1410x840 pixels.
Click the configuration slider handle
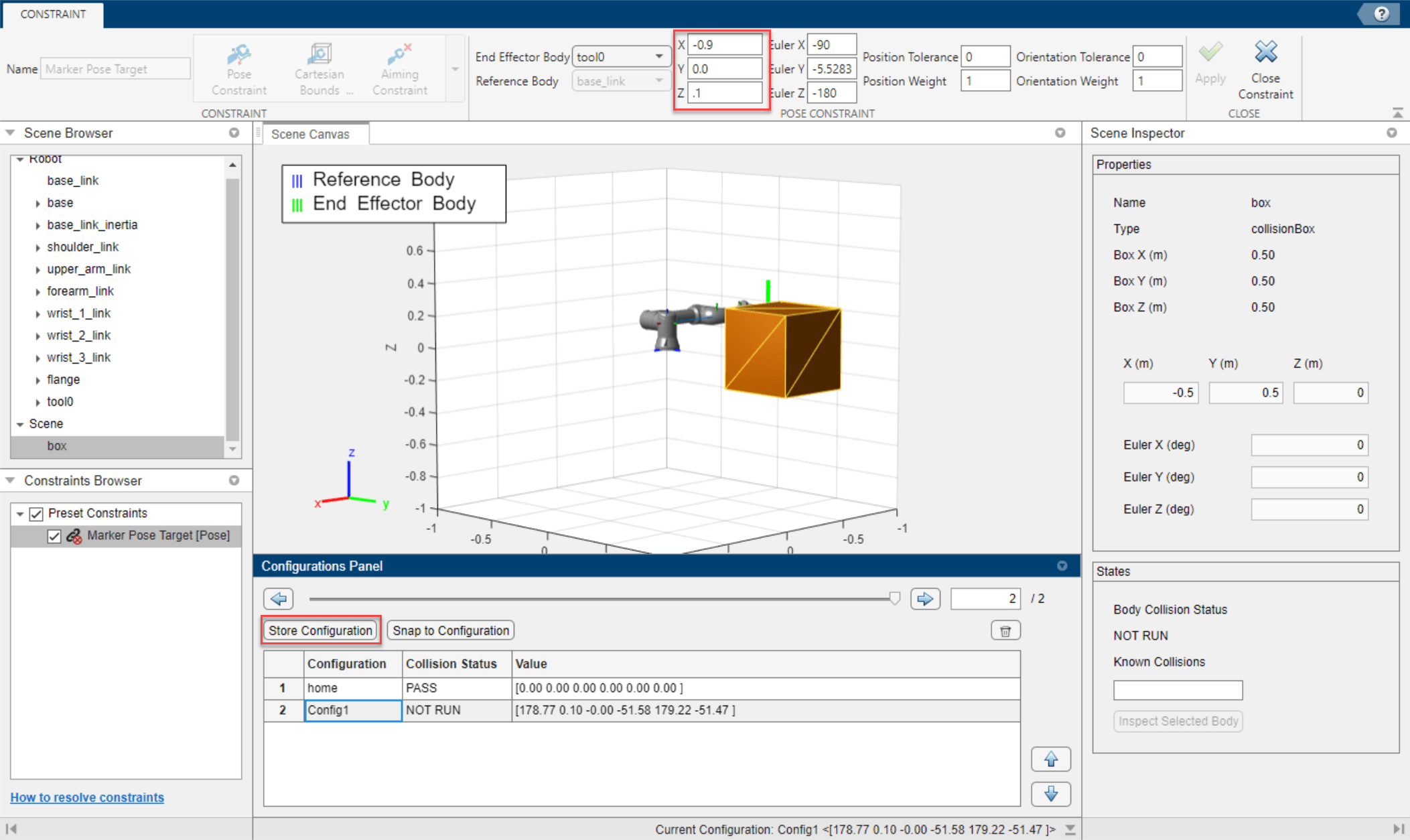click(x=894, y=598)
